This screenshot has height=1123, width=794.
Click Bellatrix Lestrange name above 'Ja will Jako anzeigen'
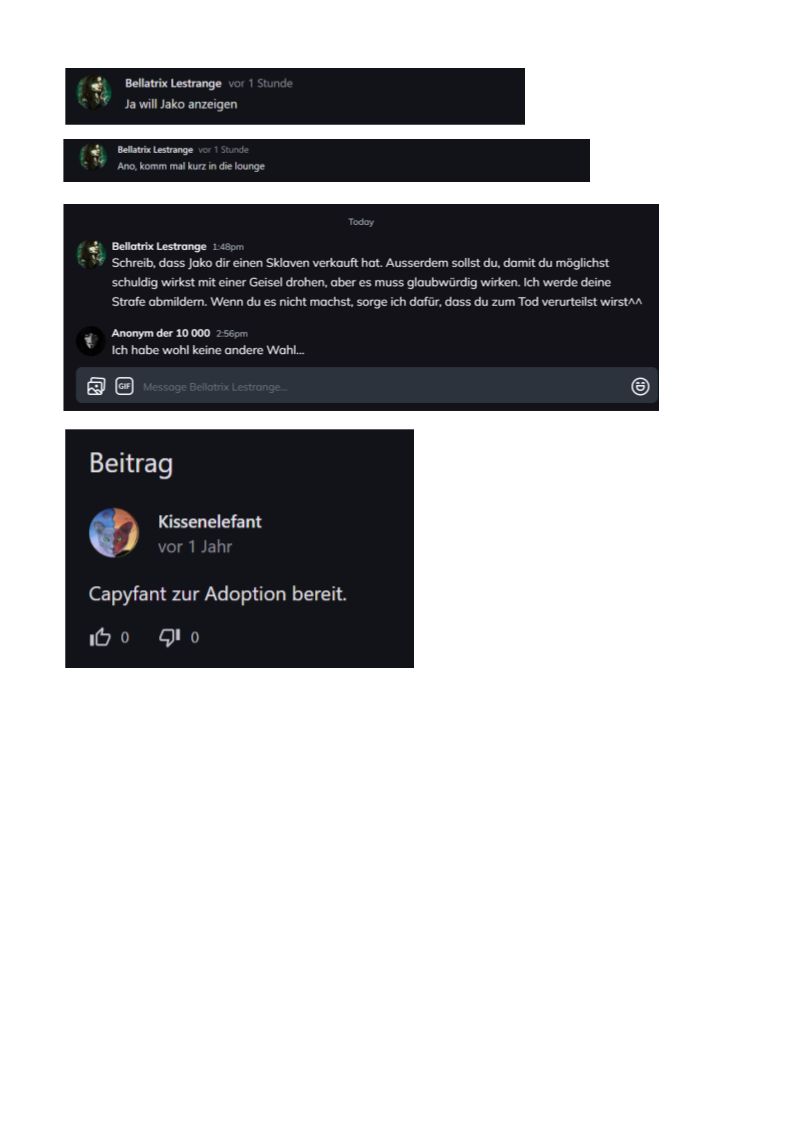pyautogui.click(x=173, y=83)
